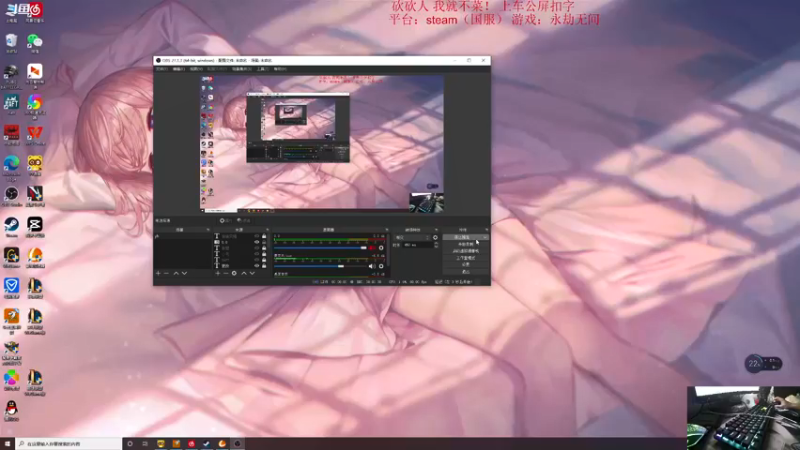The image size is (800, 450).
Task: Toggle visibility eye of the last source row
Action: click(x=257, y=266)
